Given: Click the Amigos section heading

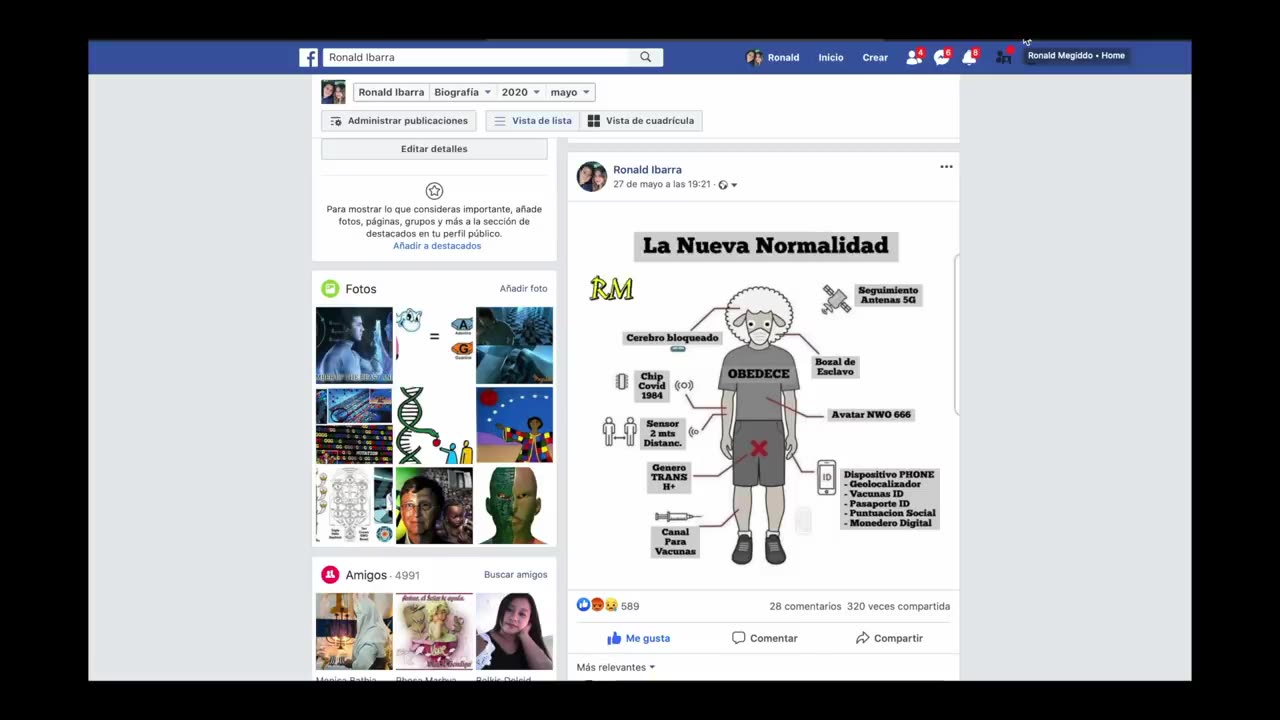Looking at the screenshot, I should 365,575.
